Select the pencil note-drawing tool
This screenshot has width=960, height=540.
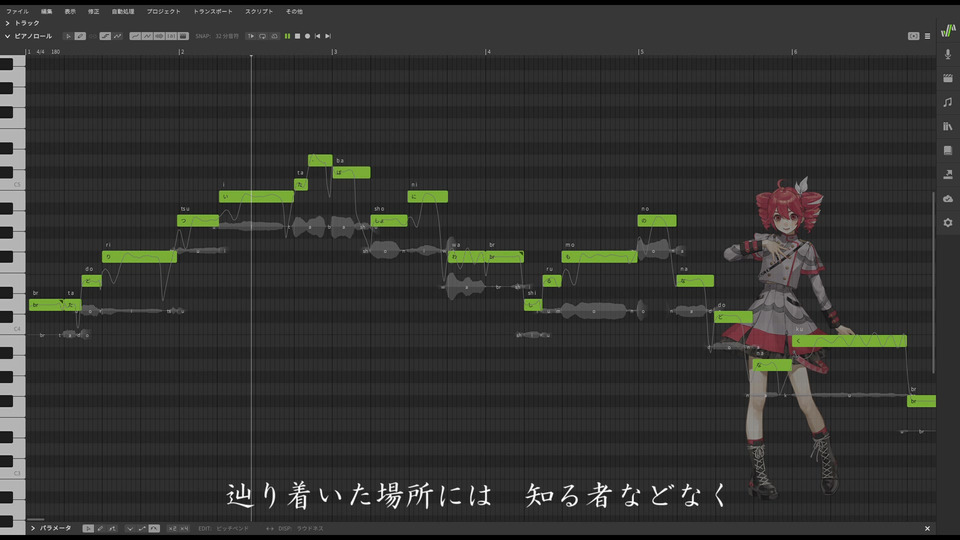click(80, 36)
